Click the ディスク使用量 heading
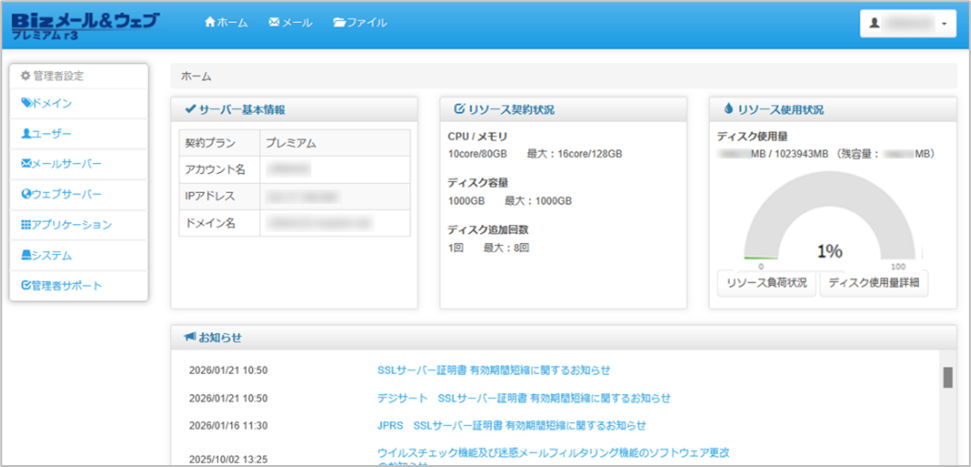The height and width of the screenshot is (467, 971). (x=752, y=137)
